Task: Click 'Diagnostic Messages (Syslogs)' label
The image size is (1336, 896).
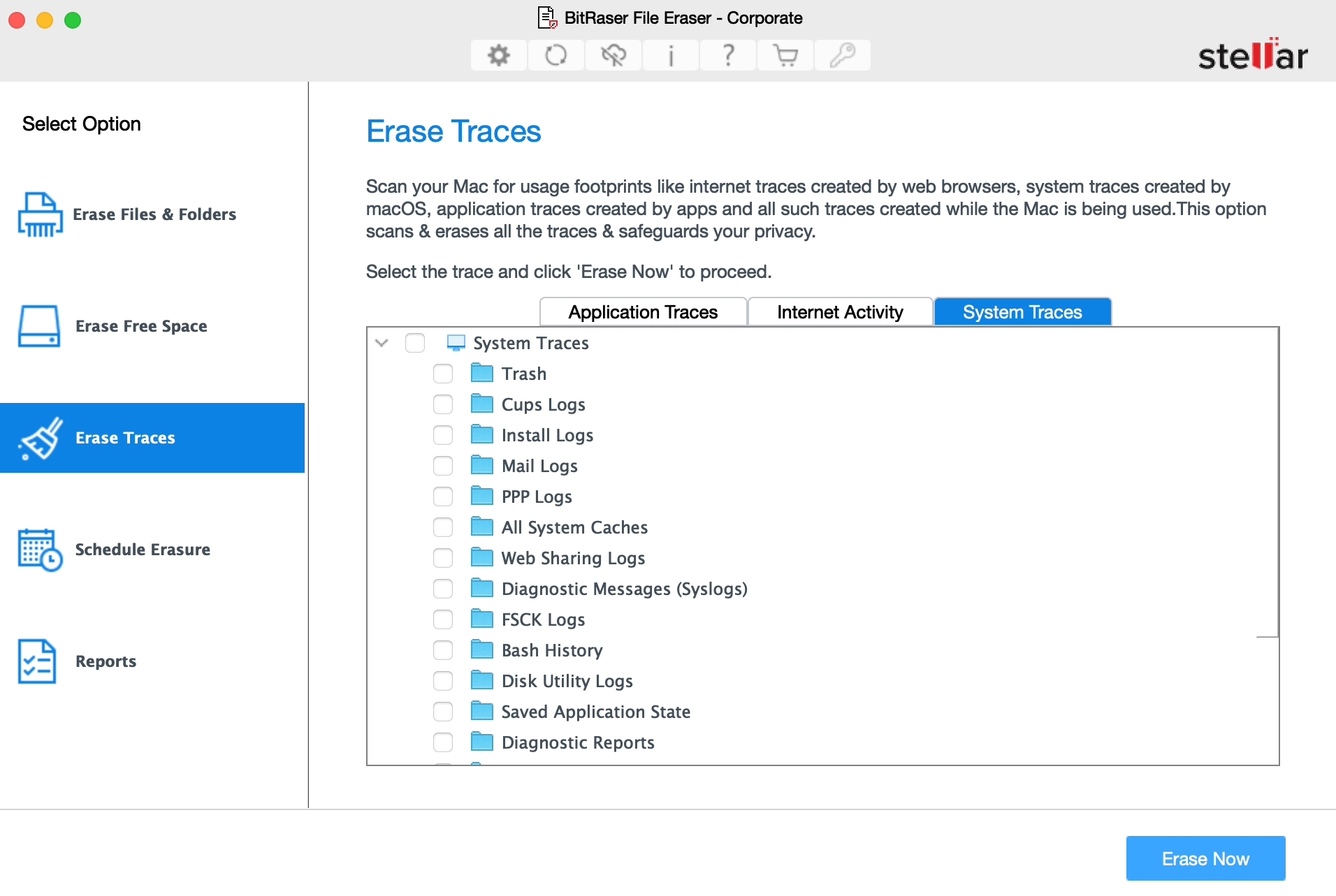Action: pyautogui.click(x=625, y=589)
